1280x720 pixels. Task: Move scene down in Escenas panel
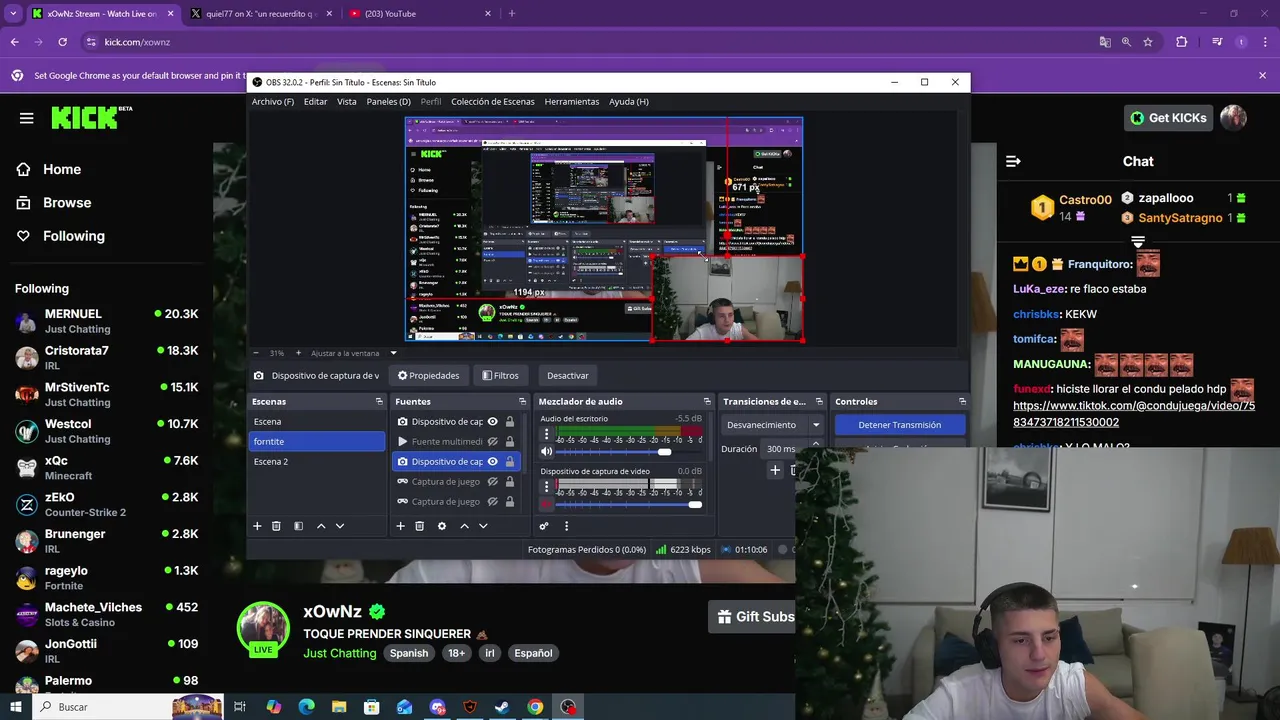(x=340, y=526)
